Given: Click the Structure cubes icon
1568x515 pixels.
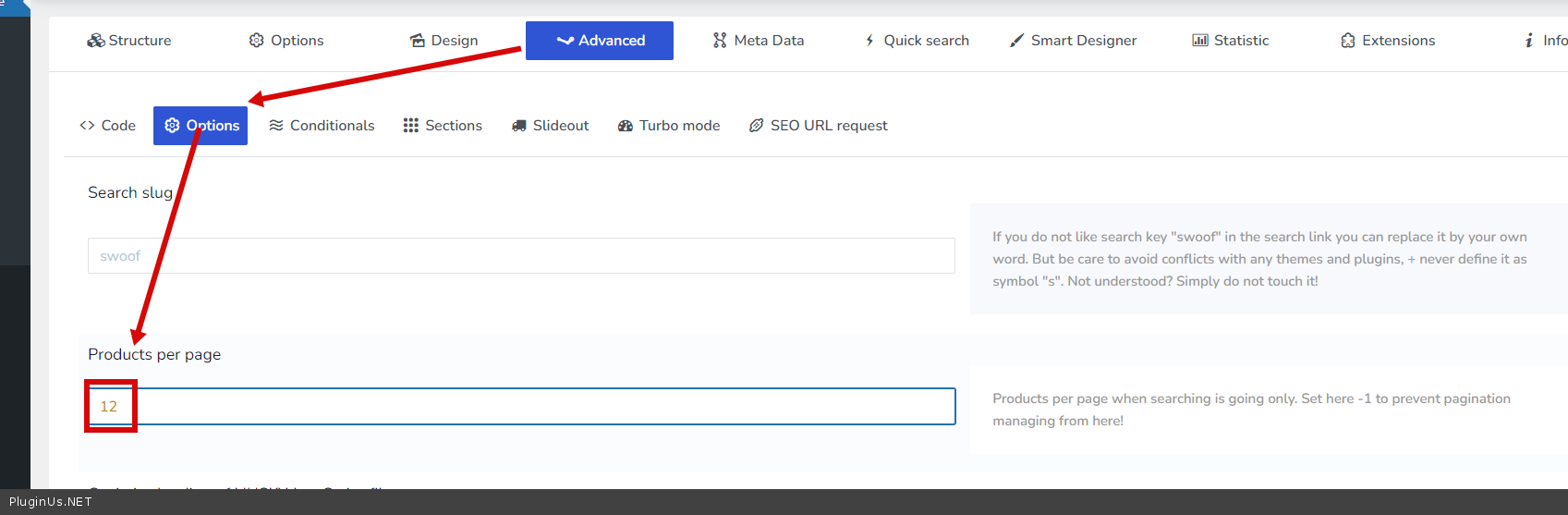Looking at the screenshot, I should point(95,41).
